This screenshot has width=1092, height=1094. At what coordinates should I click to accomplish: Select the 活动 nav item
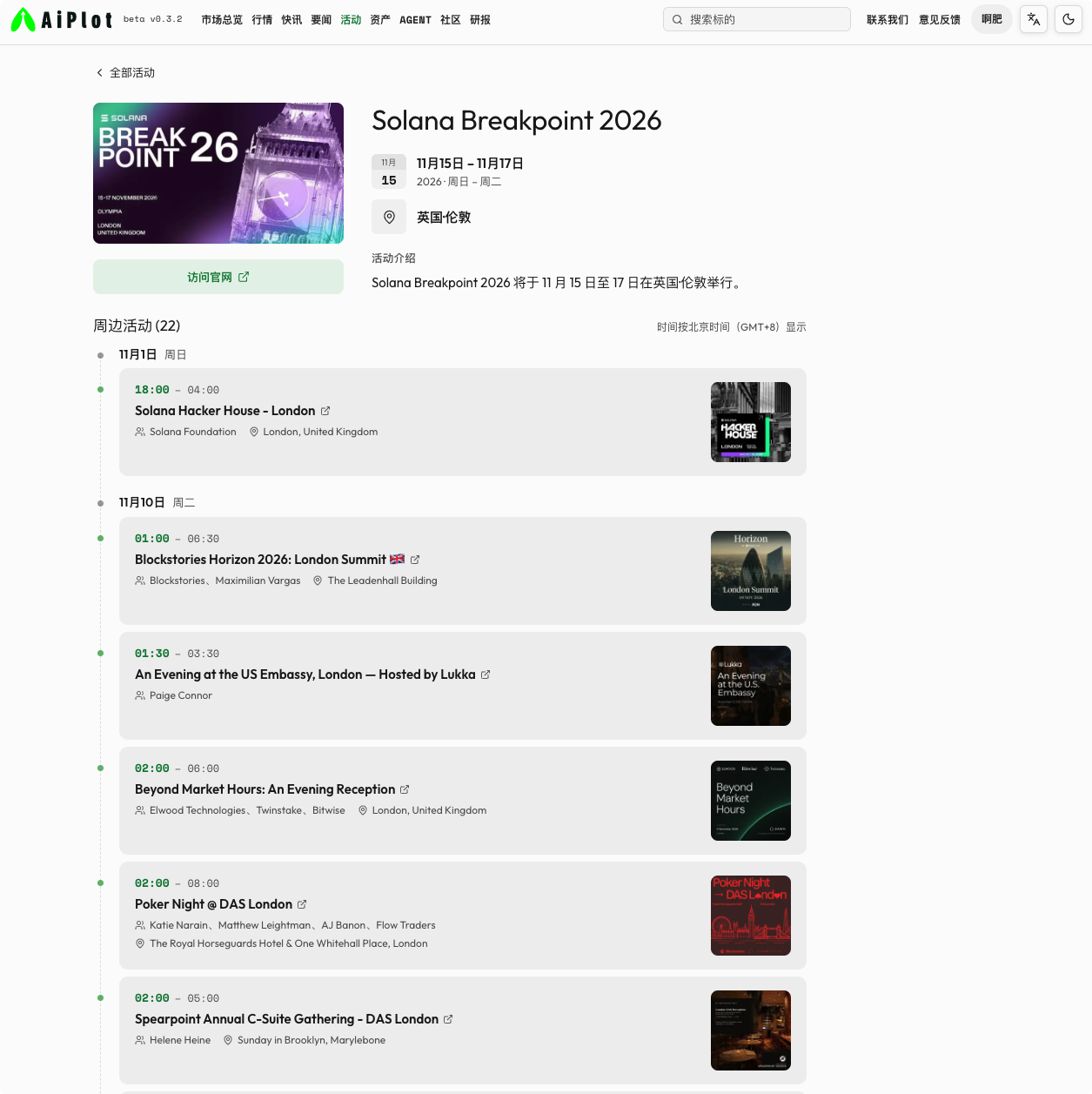click(x=351, y=20)
